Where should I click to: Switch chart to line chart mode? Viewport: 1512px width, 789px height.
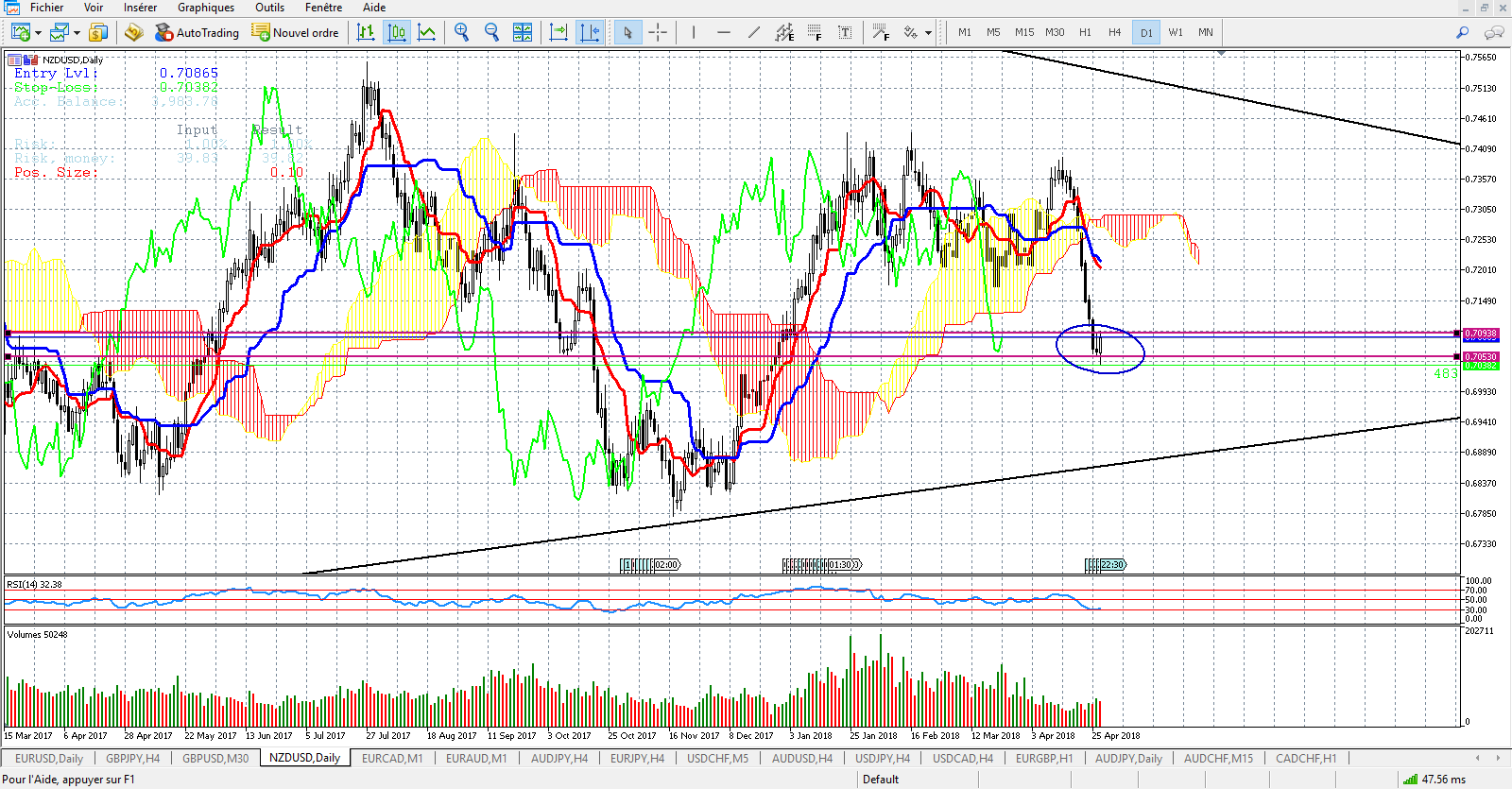point(427,32)
